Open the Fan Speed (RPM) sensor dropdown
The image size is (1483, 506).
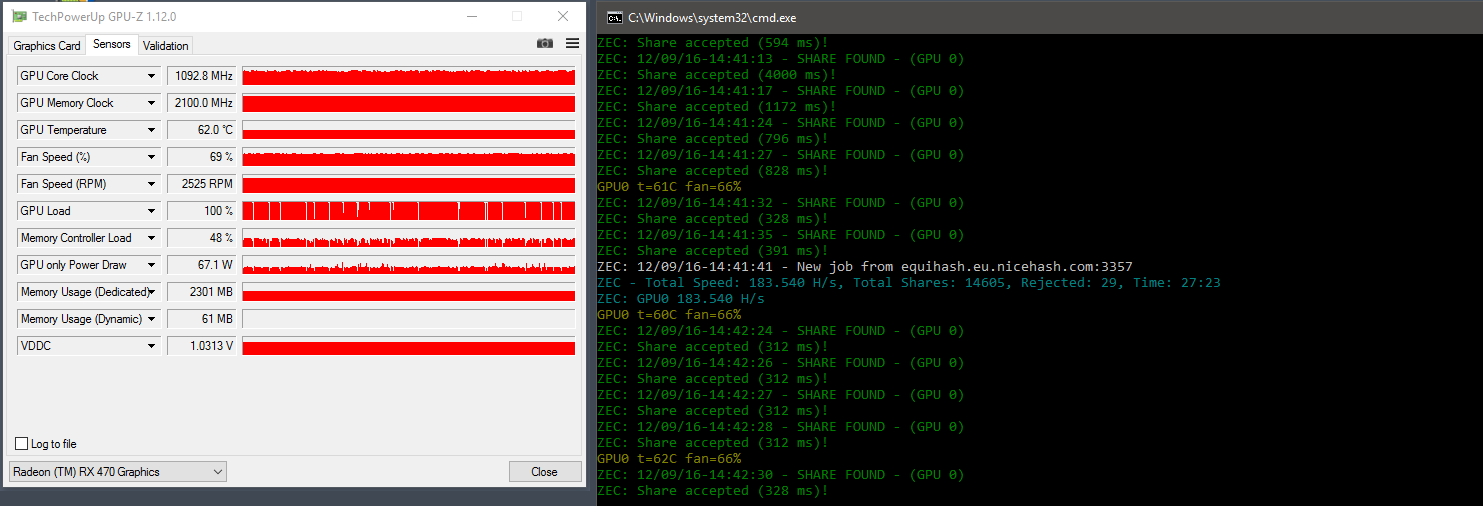[152, 184]
